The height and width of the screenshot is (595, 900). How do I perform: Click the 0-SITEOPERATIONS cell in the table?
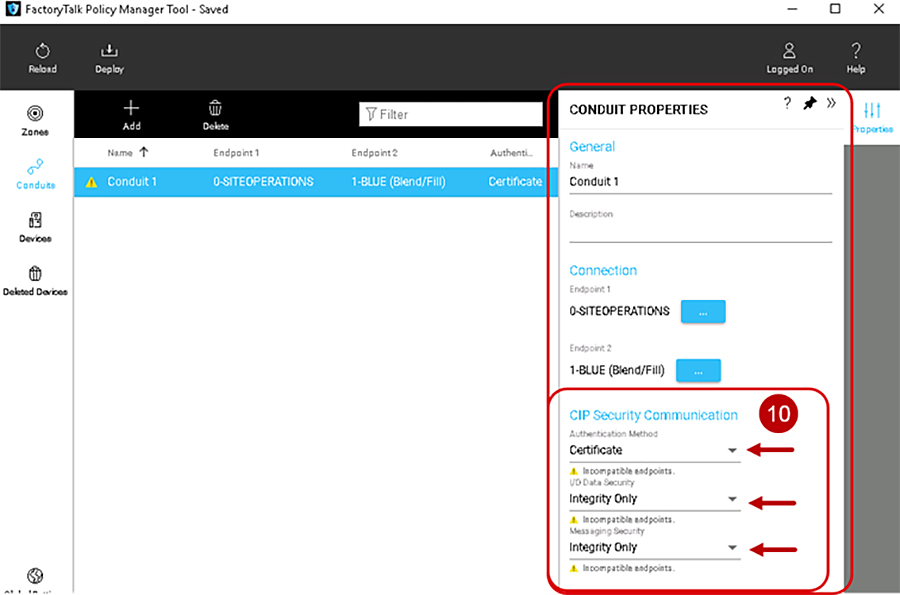pos(263,182)
